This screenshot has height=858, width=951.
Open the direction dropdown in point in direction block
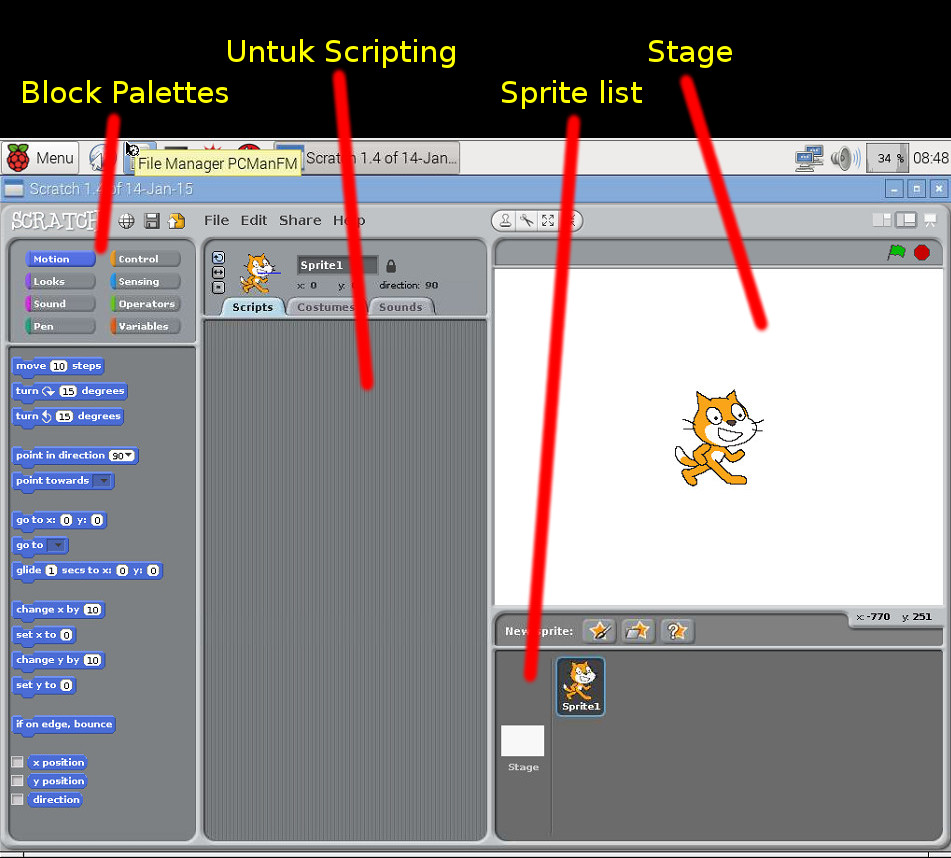pyautogui.click(x=127, y=455)
